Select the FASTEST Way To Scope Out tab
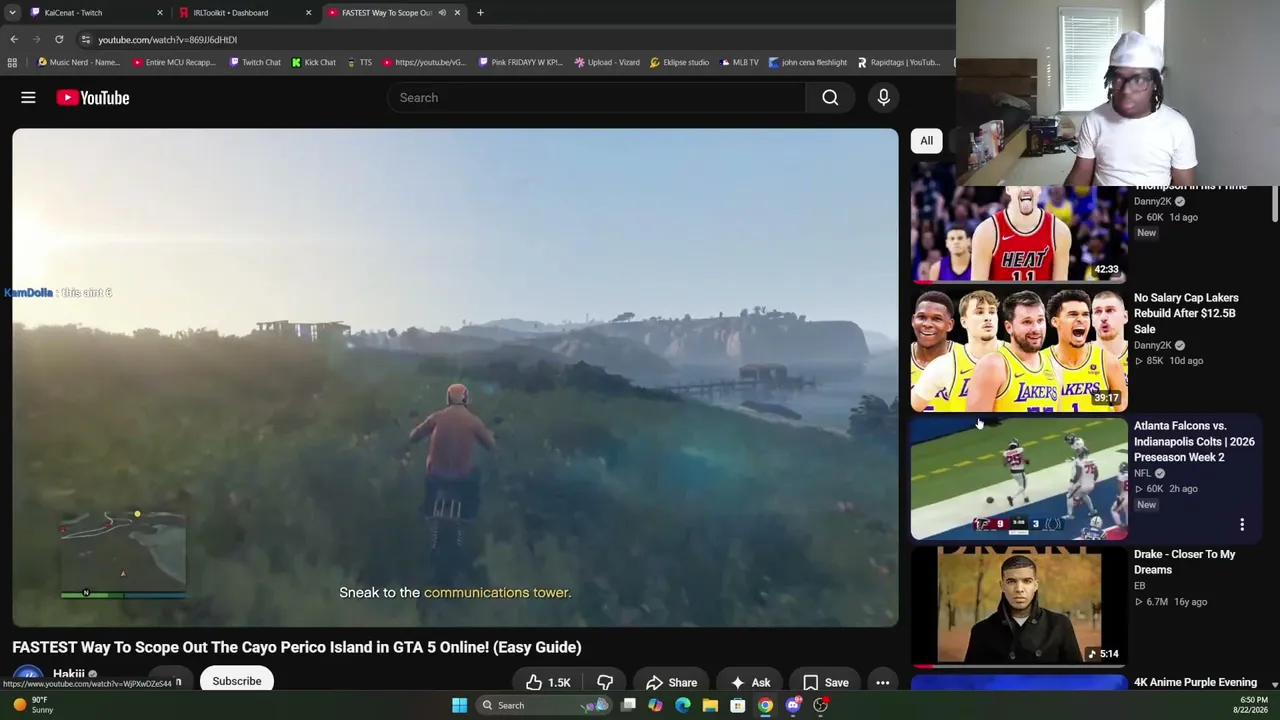 393,13
